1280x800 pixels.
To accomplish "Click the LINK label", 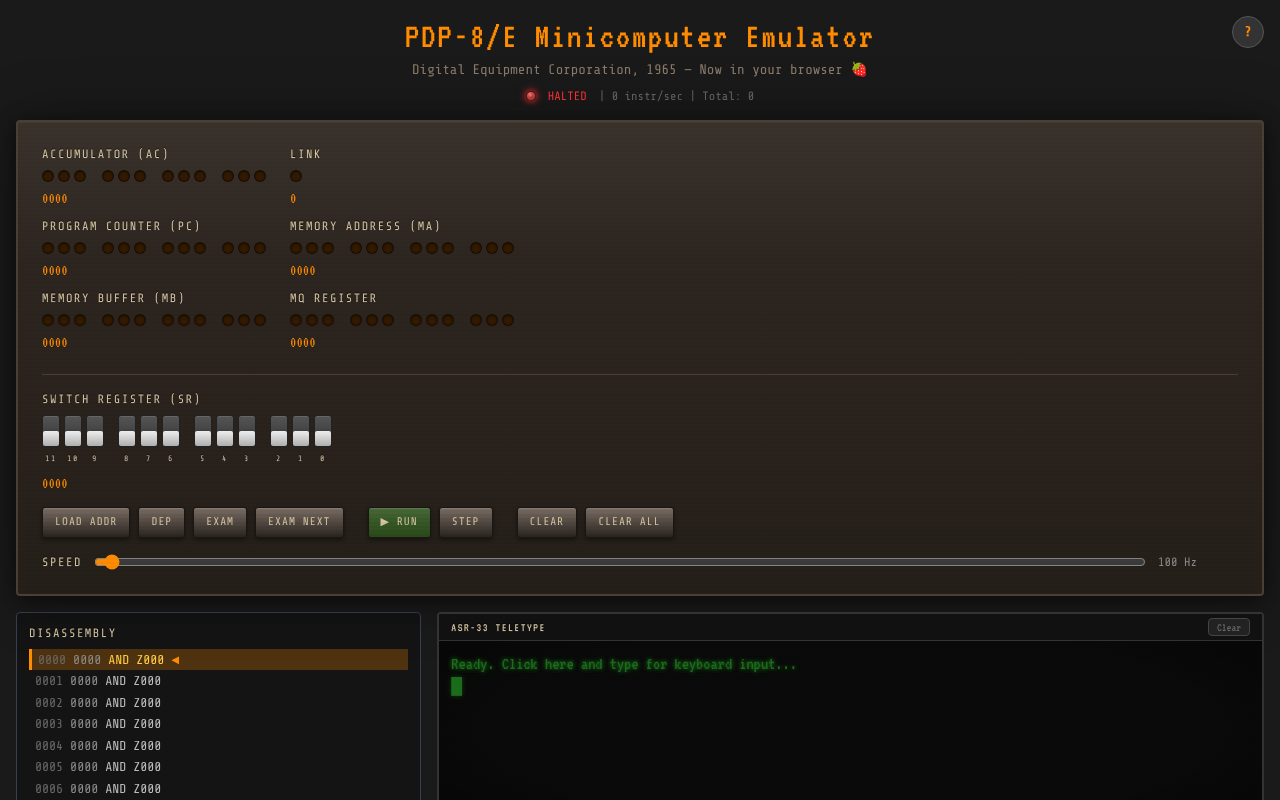I will 306,155.
